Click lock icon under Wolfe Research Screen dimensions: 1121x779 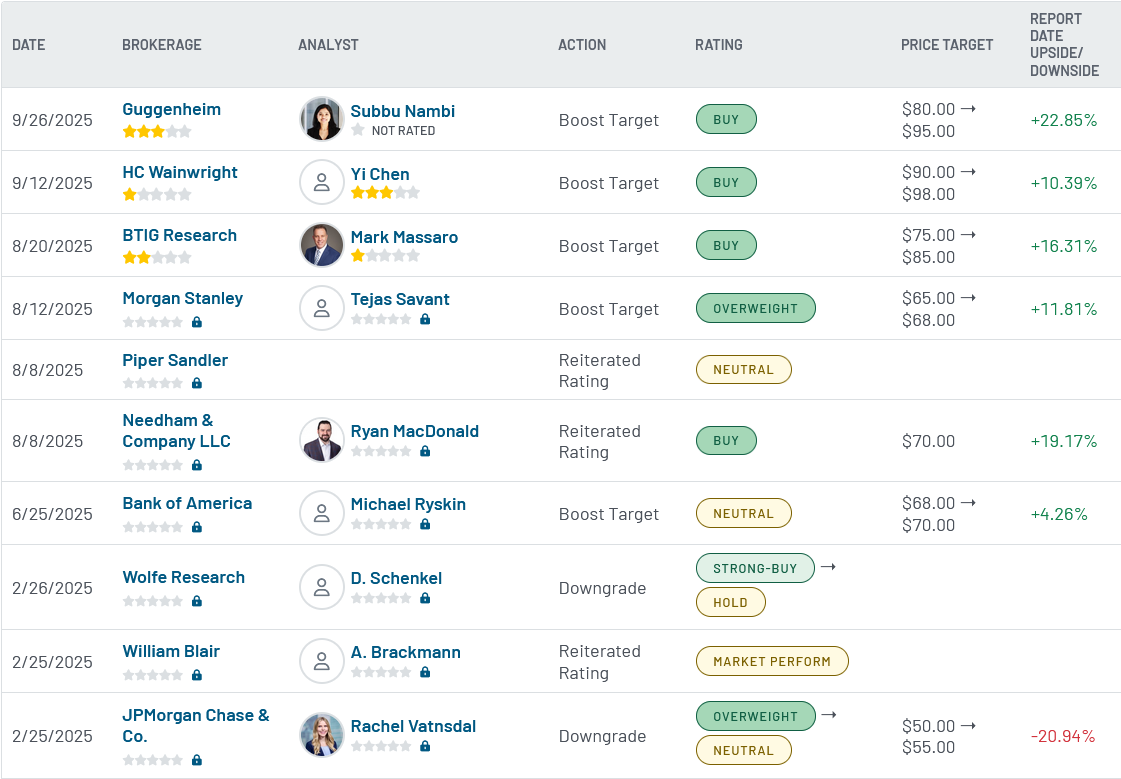tap(197, 601)
